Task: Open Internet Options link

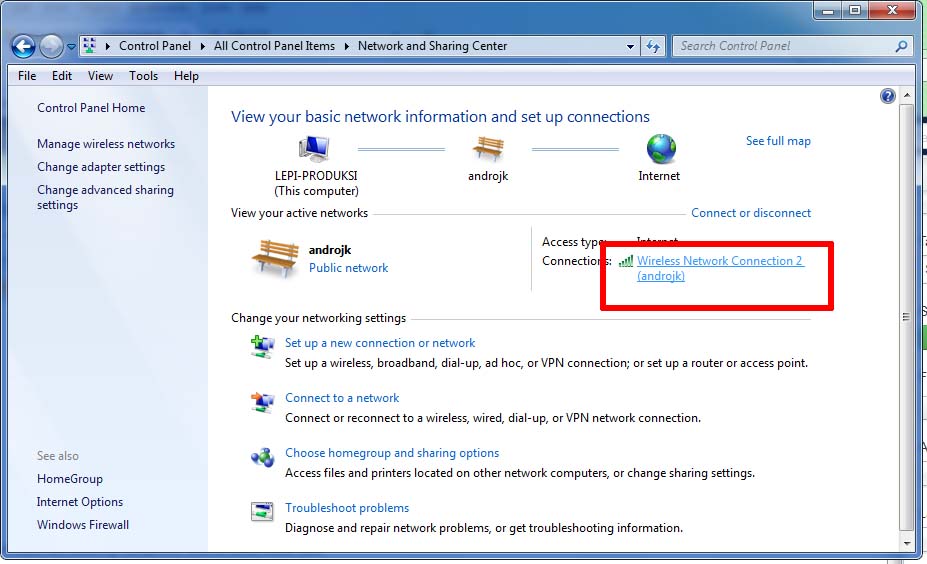Action: (x=80, y=502)
